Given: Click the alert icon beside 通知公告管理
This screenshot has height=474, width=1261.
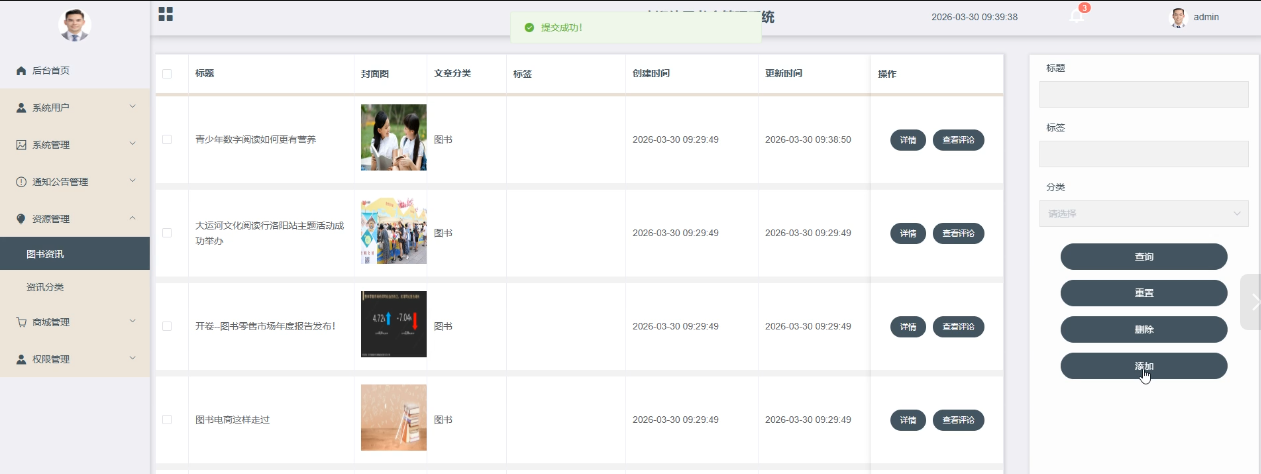Looking at the screenshot, I should pos(21,182).
